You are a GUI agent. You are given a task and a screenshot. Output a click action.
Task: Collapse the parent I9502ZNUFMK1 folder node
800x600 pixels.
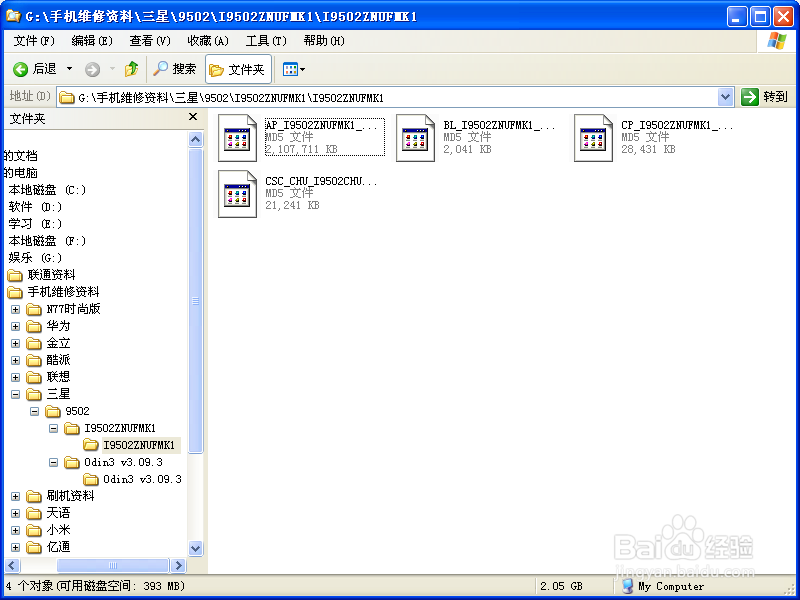click(53, 428)
